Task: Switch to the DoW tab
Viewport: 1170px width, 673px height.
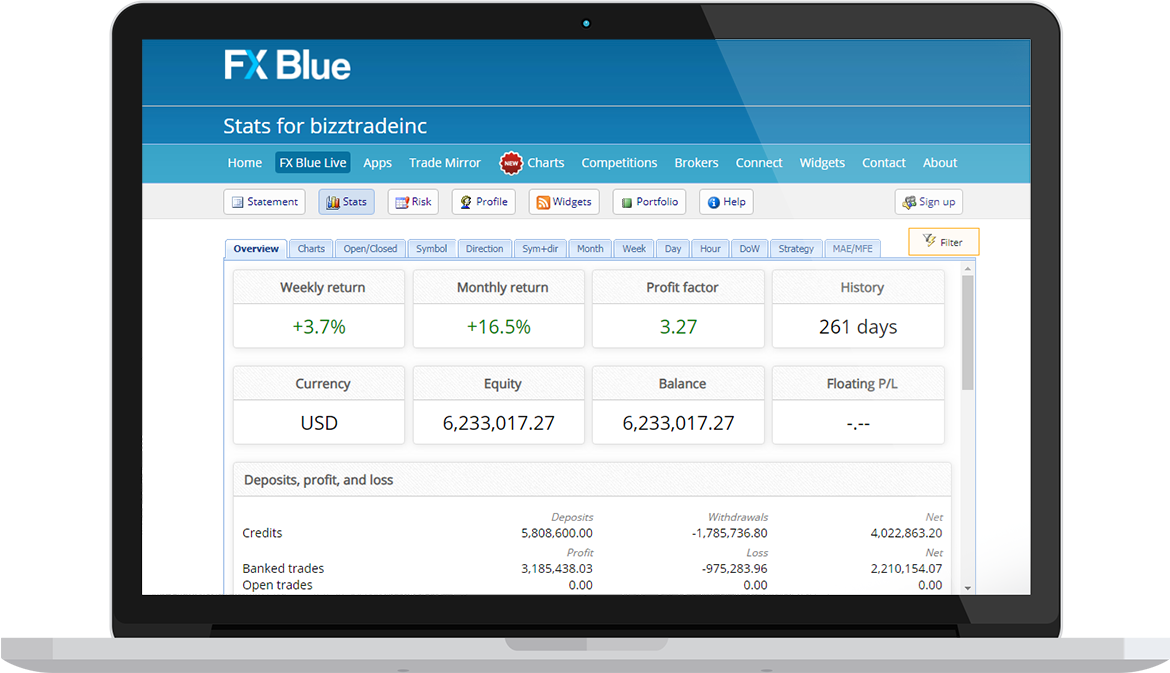Action: [749, 249]
